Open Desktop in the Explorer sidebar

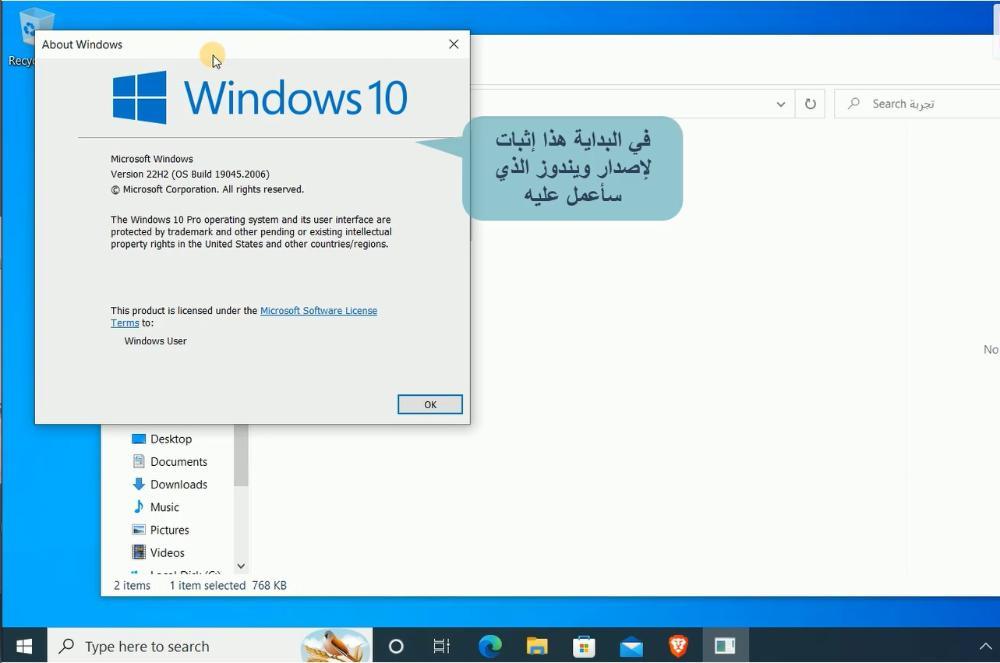(170, 439)
